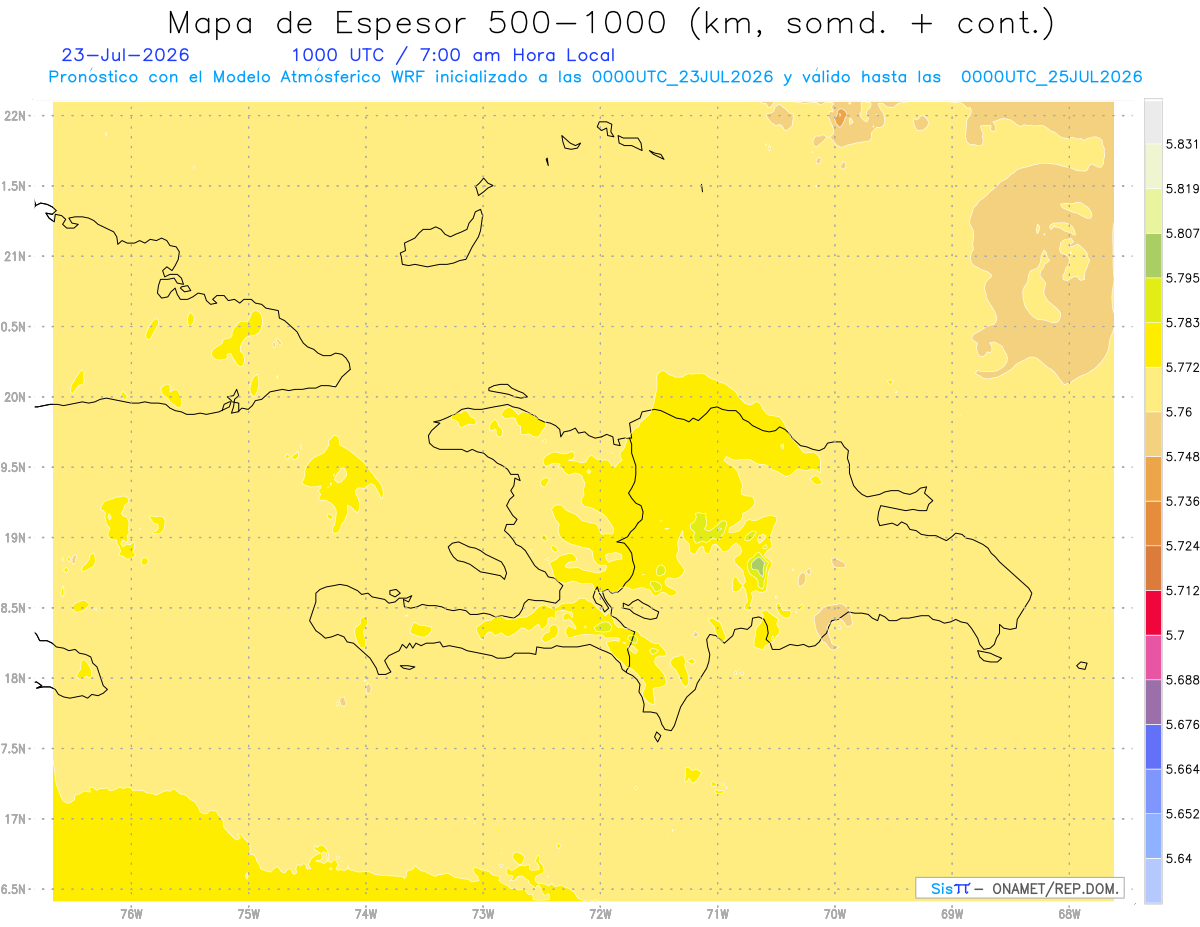The image size is (1200, 927).
Task: Click the latitude label "22N"
Action: [15, 116]
